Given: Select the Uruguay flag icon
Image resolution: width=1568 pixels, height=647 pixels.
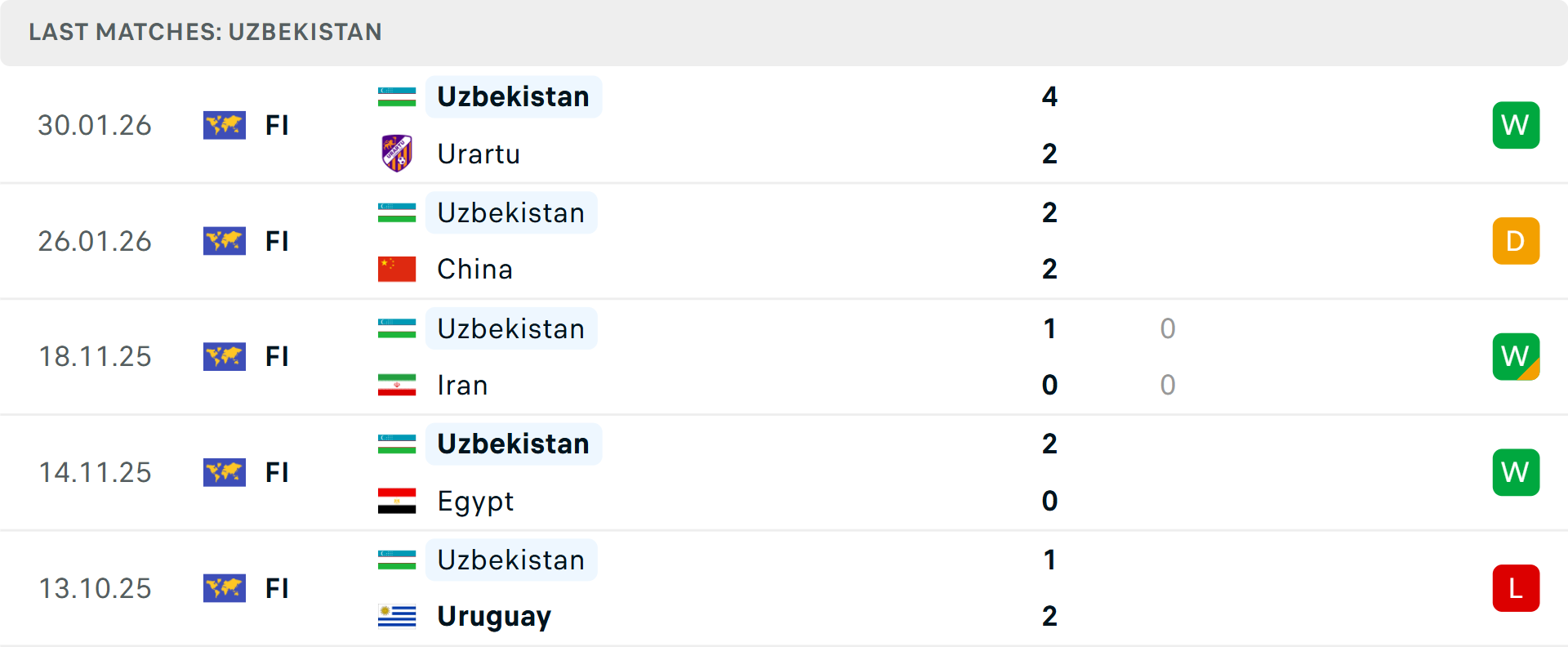Looking at the screenshot, I should [x=395, y=616].
